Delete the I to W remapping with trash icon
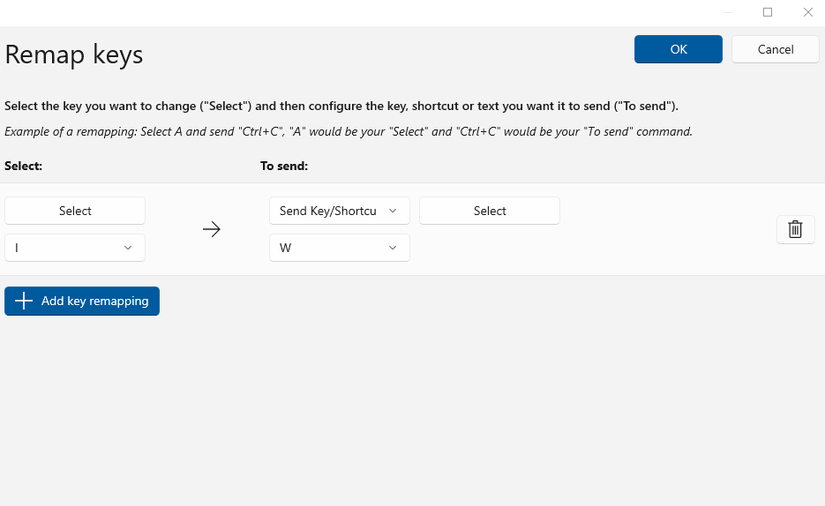The width and height of the screenshot is (825, 506). click(795, 230)
